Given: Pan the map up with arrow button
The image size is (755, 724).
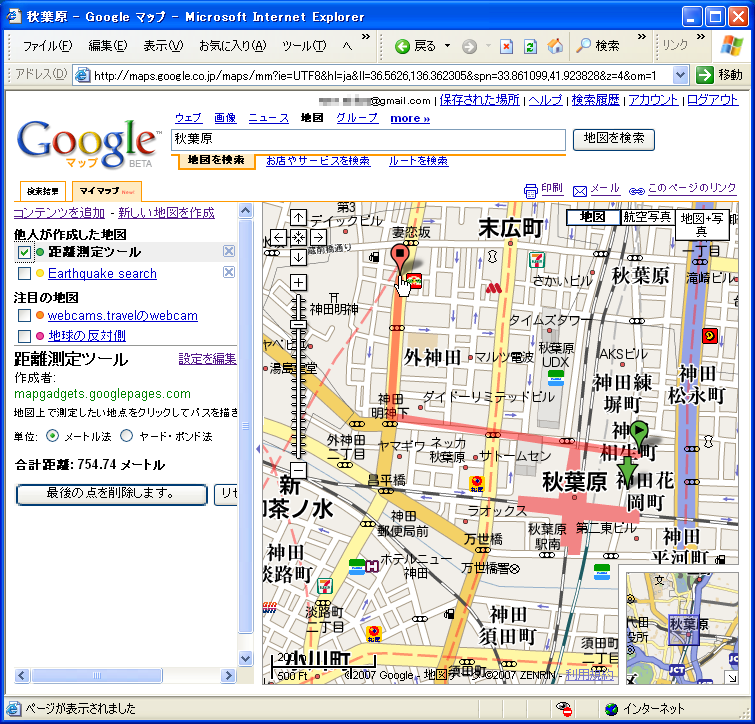Looking at the screenshot, I should (299, 217).
